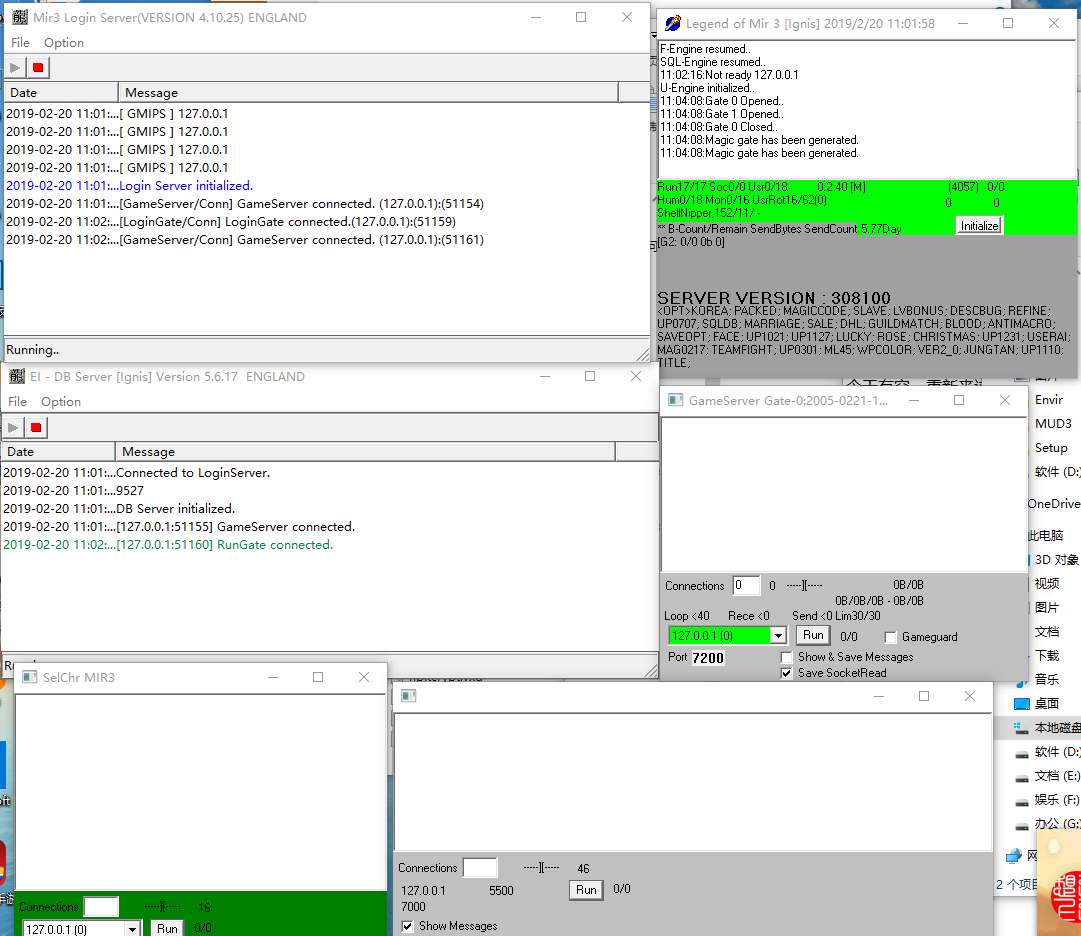Click Message column header in EI - DB Server
The height and width of the screenshot is (936, 1081).
(365, 451)
